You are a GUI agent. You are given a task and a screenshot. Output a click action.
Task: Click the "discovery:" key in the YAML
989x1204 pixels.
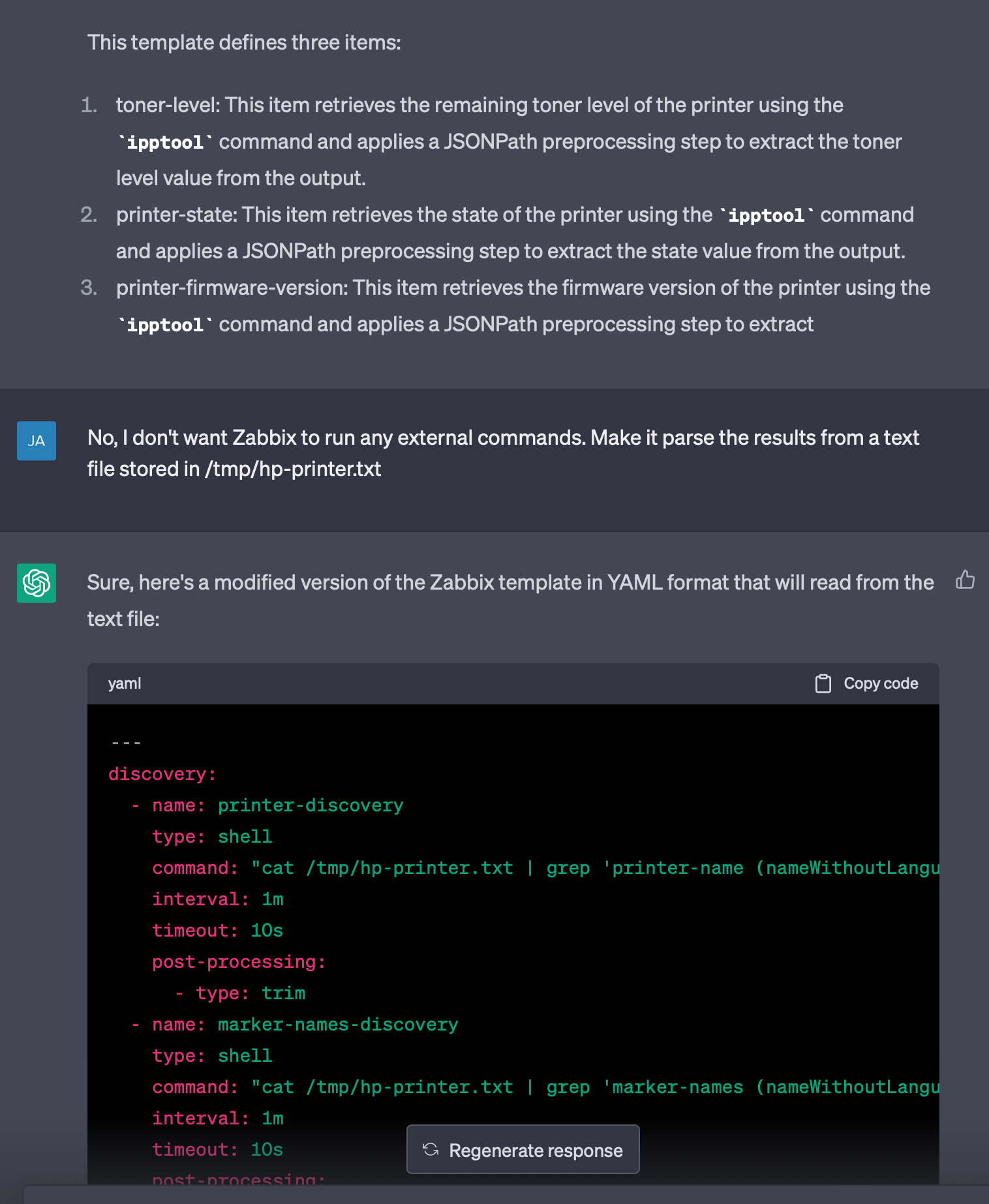pos(162,774)
